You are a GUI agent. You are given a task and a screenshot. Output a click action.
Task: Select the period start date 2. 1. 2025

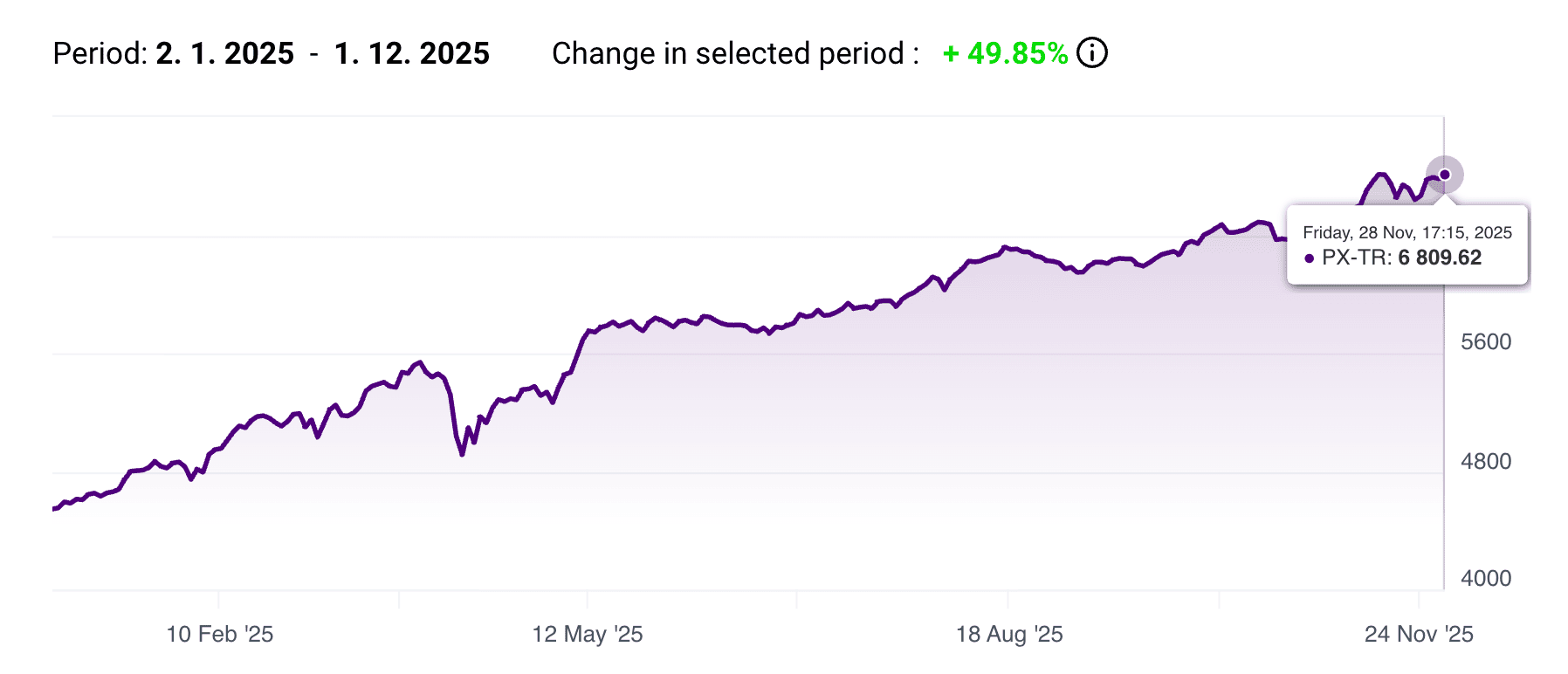(x=225, y=53)
